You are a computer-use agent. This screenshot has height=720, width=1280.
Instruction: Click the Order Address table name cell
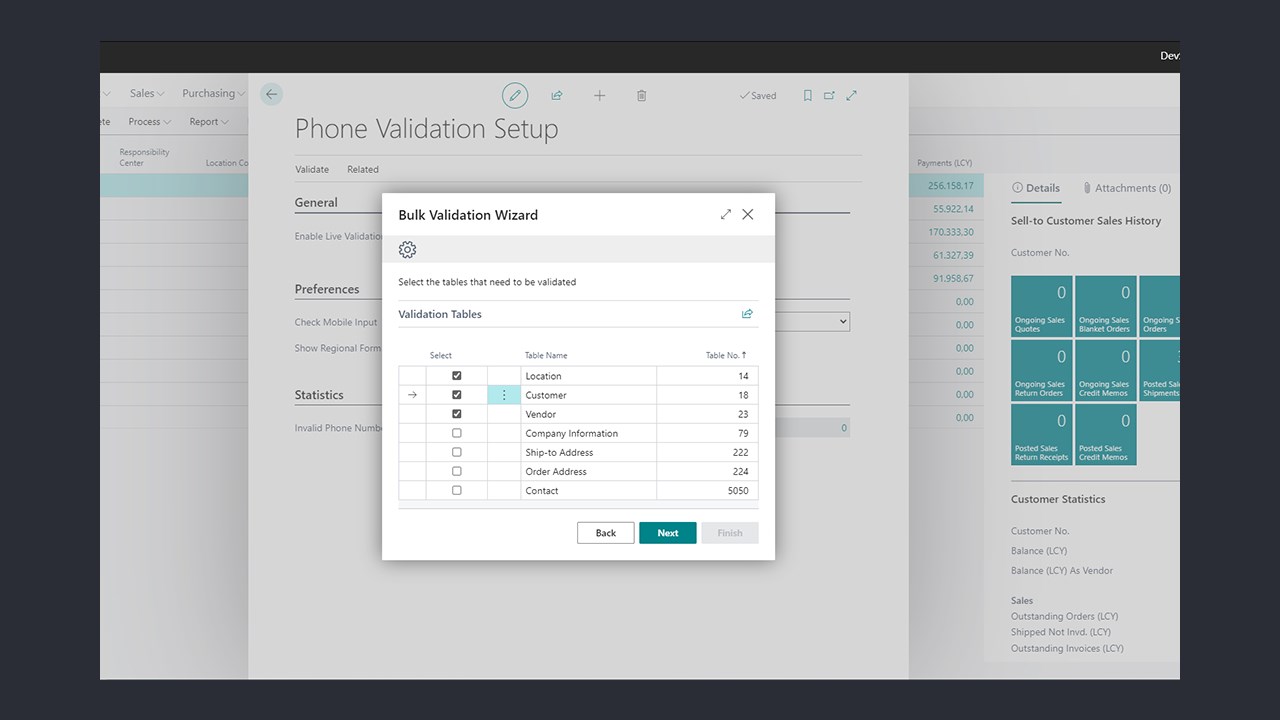click(x=588, y=471)
